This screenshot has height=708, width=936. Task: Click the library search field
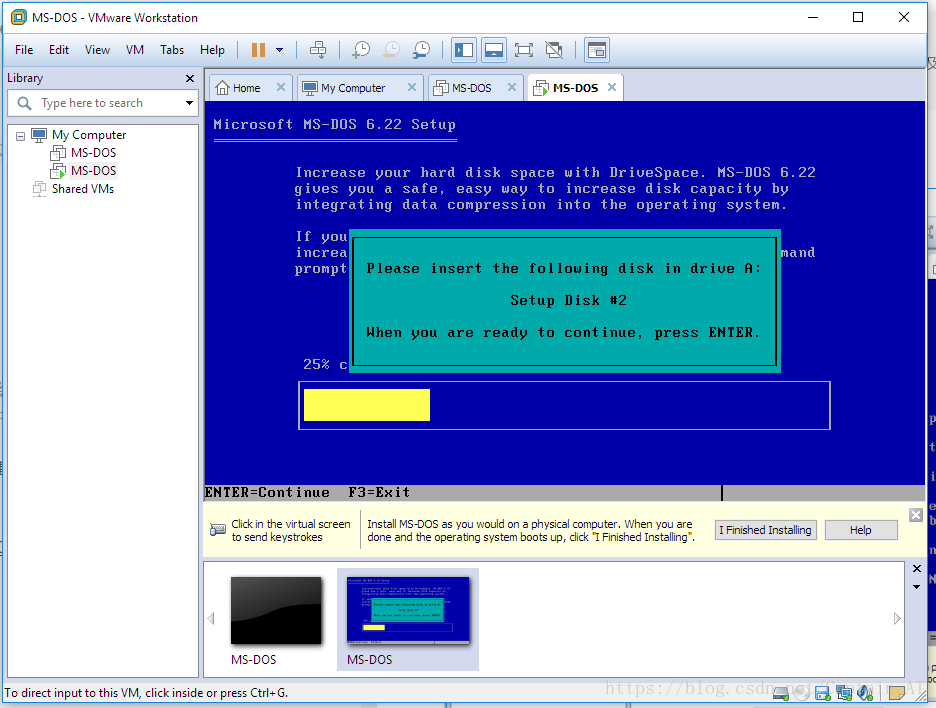(x=101, y=103)
